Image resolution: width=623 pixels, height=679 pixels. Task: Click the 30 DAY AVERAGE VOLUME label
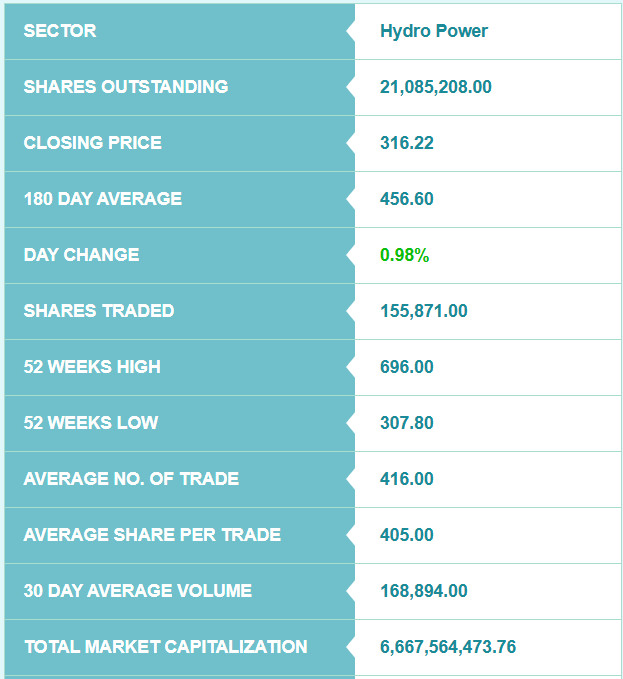pos(137,591)
